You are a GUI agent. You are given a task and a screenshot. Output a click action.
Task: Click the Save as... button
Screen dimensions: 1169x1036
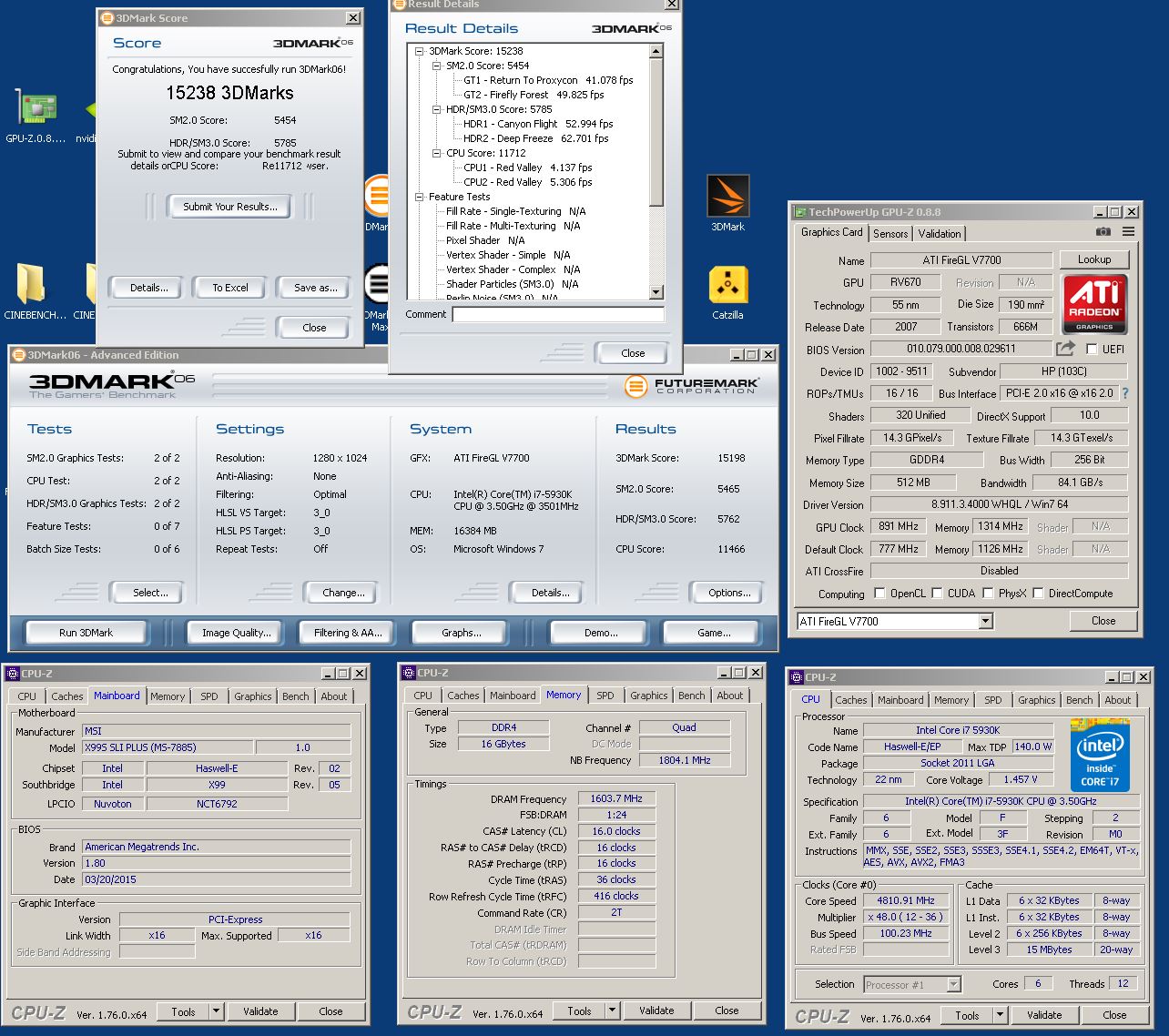pyautogui.click(x=315, y=288)
